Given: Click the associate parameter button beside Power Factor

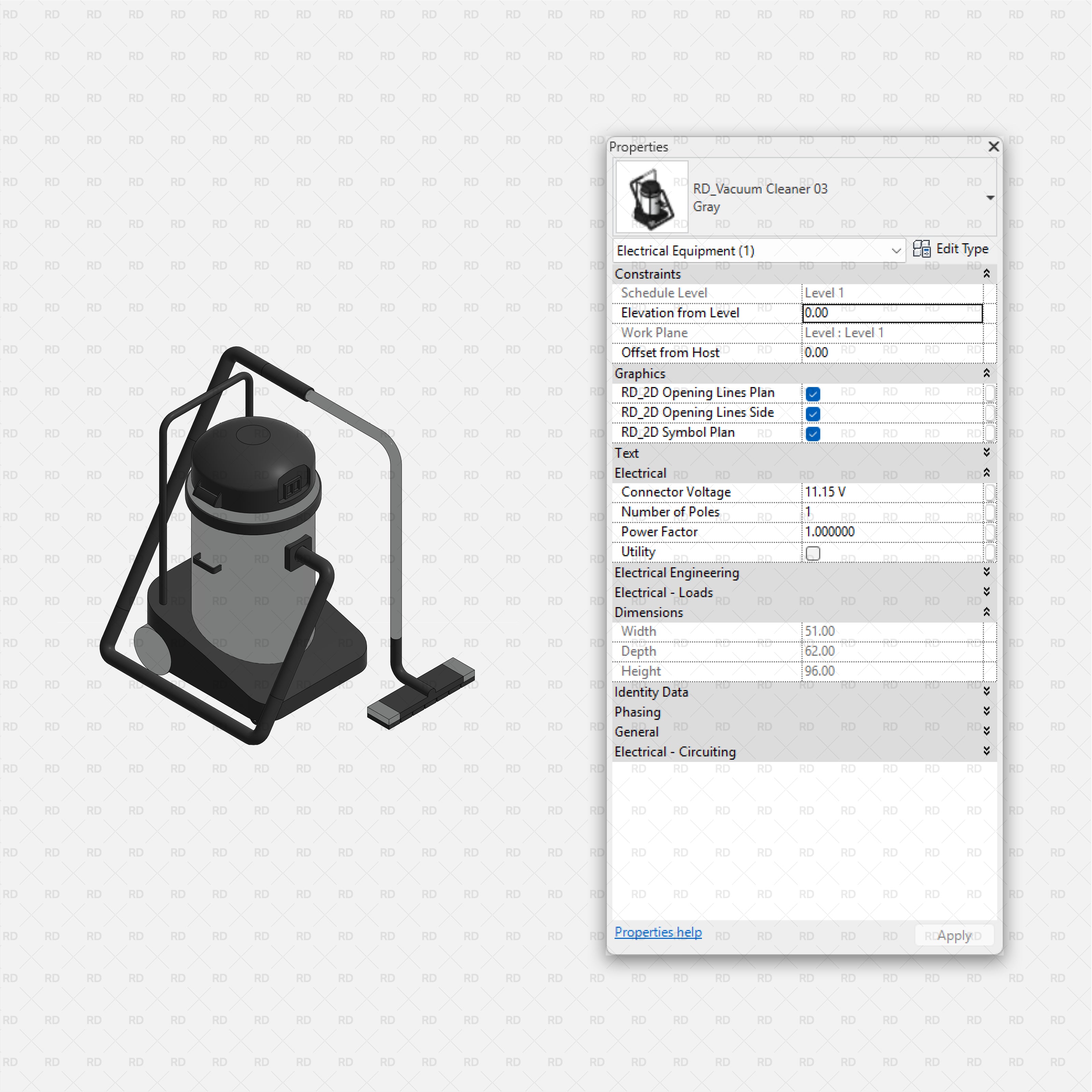Looking at the screenshot, I should (x=991, y=532).
